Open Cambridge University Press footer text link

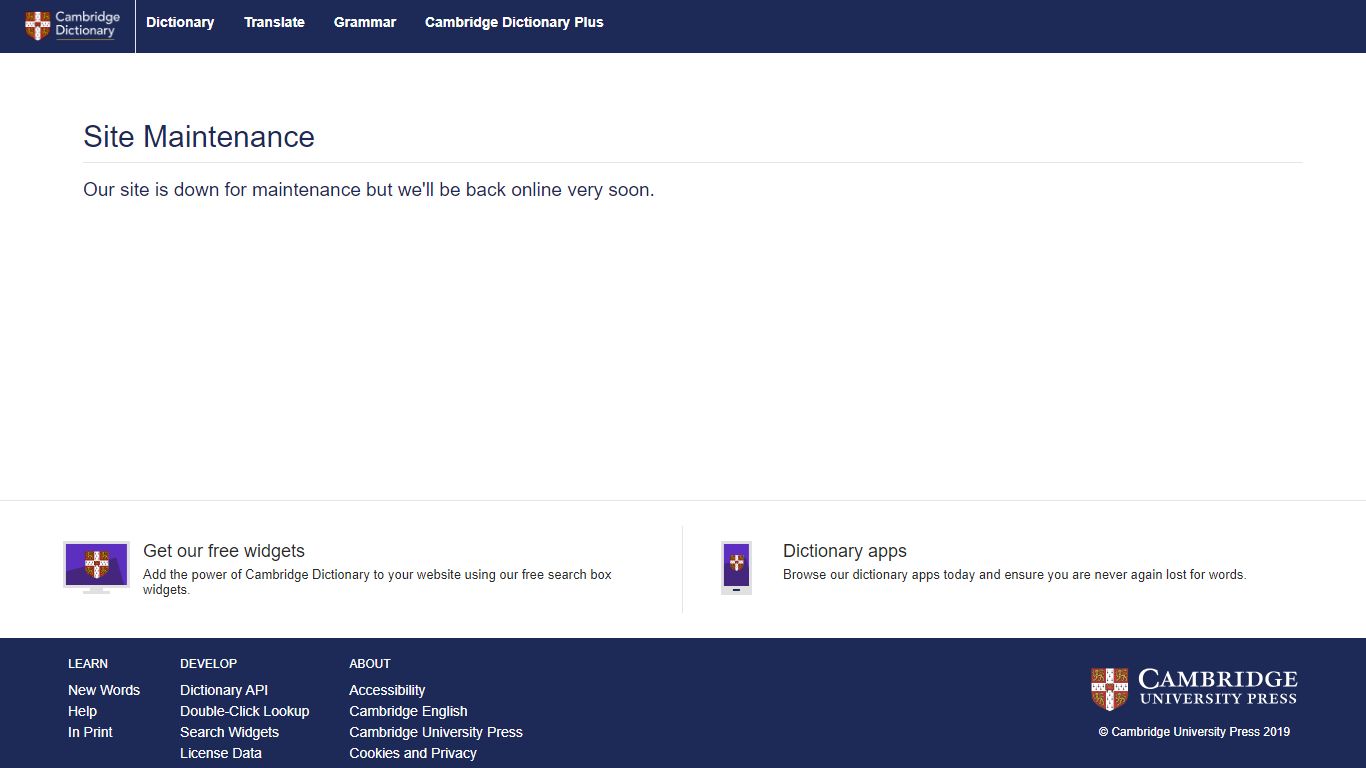(x=436, y=732)
